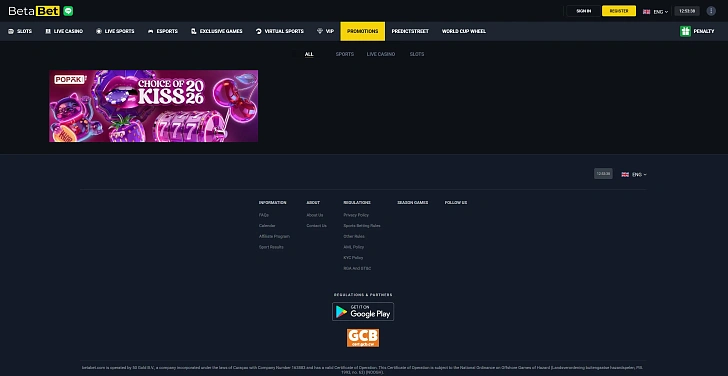This screenshot has width=728, height=376.
Task: Open the AML Policy link
Action: click(354, 247)
